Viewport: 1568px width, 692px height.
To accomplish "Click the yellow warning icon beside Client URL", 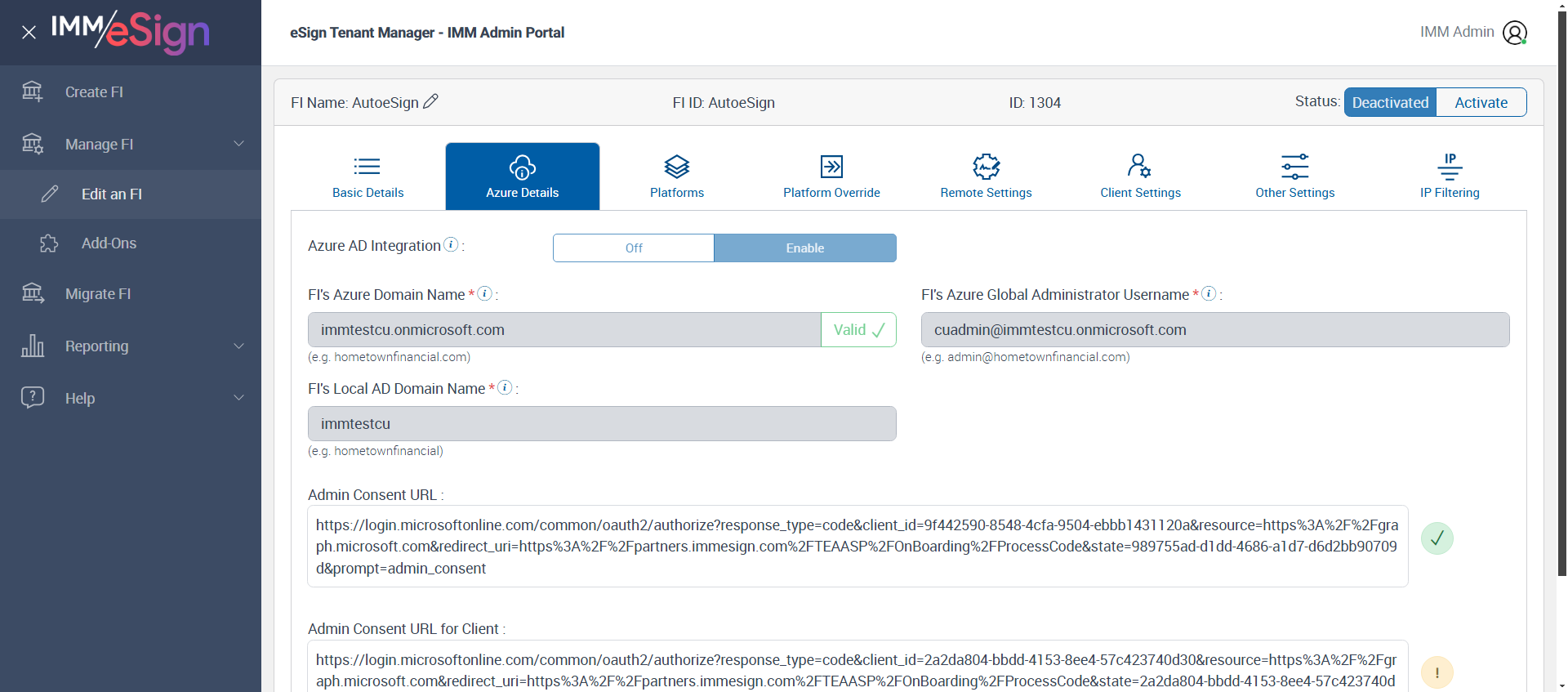I will tap(1437, 673).
